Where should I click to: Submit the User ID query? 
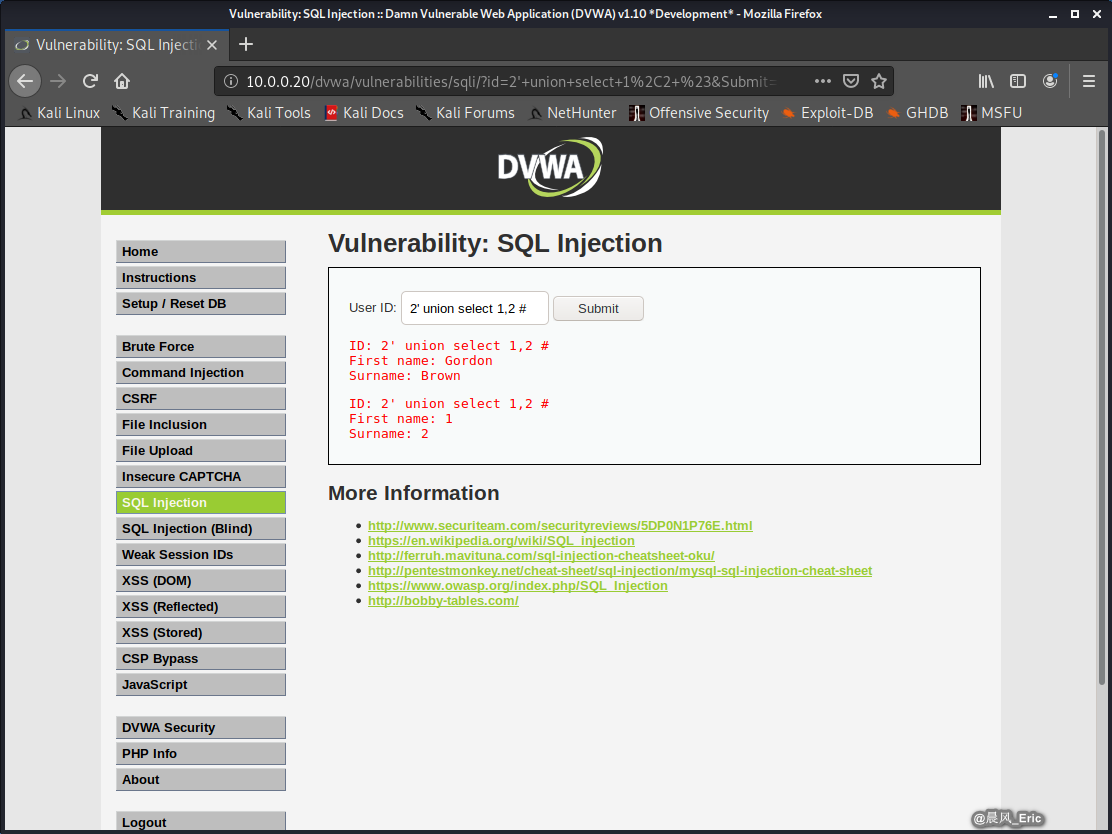click(x=598, y=308)
